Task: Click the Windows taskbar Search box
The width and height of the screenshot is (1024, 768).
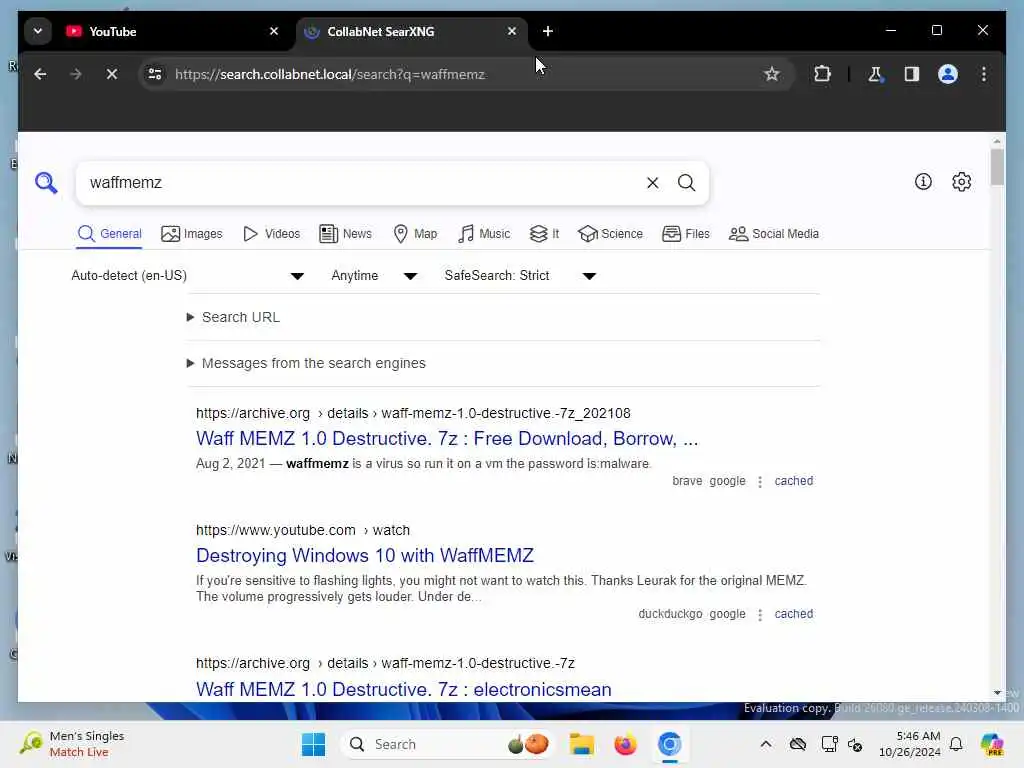Action: click(447, 744)
